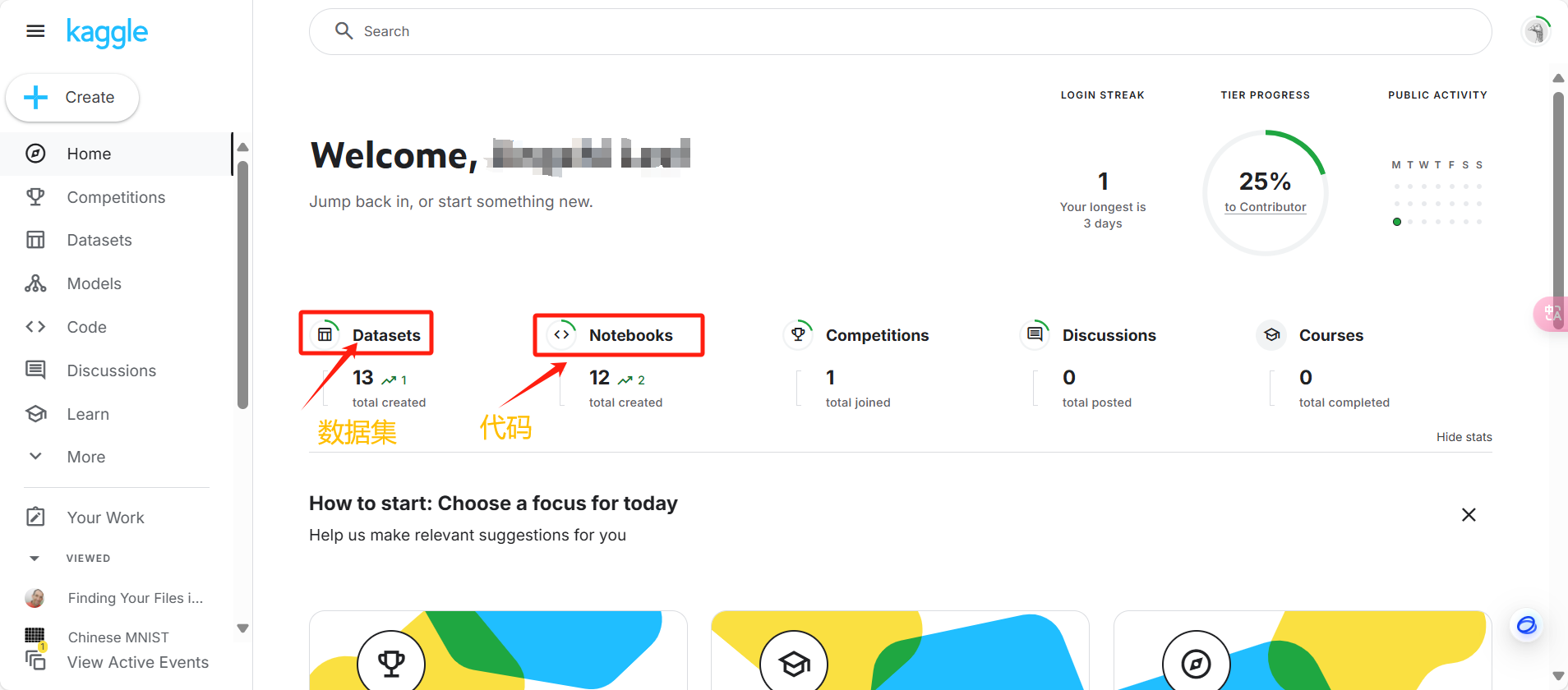Open the Learn section from the sidebar
Image resolution: width=1568 pixels, height=690 pixels.
click(88, 413)
